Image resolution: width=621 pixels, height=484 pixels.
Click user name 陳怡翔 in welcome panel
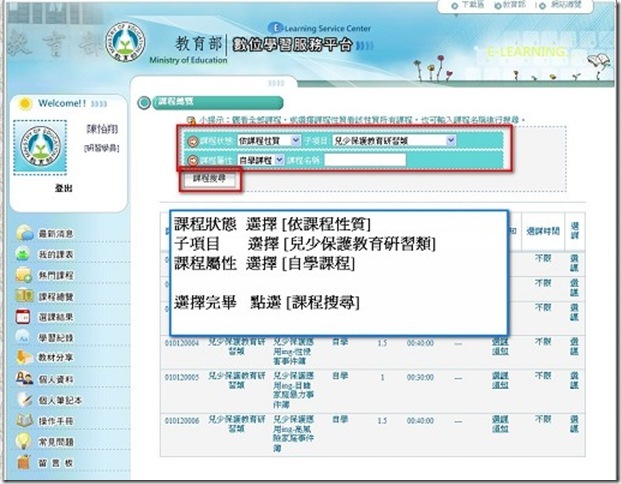point(102,129)
